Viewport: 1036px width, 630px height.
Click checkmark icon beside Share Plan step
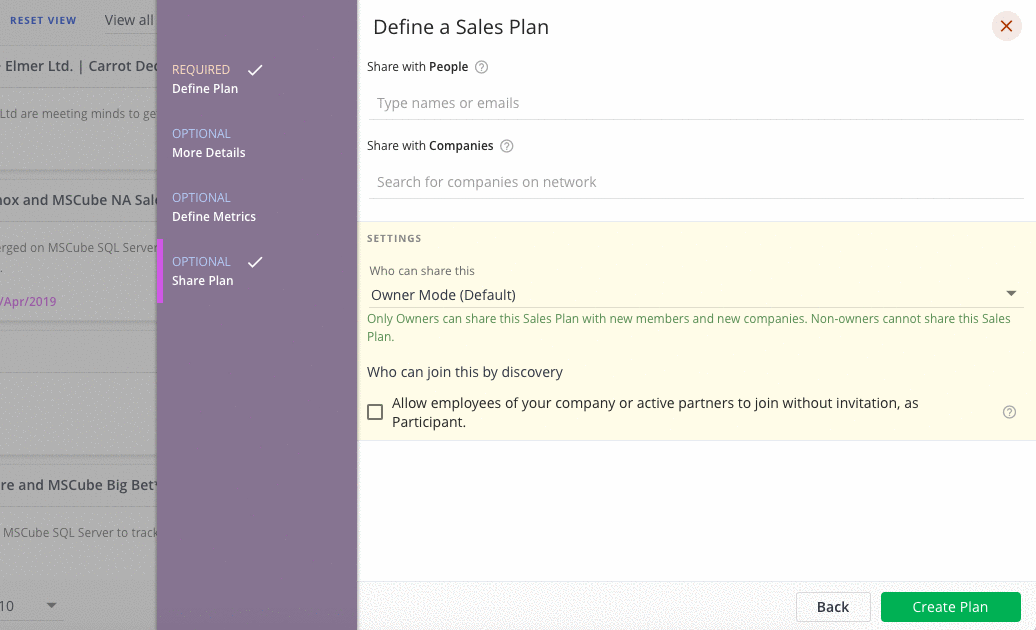[255, 262]
